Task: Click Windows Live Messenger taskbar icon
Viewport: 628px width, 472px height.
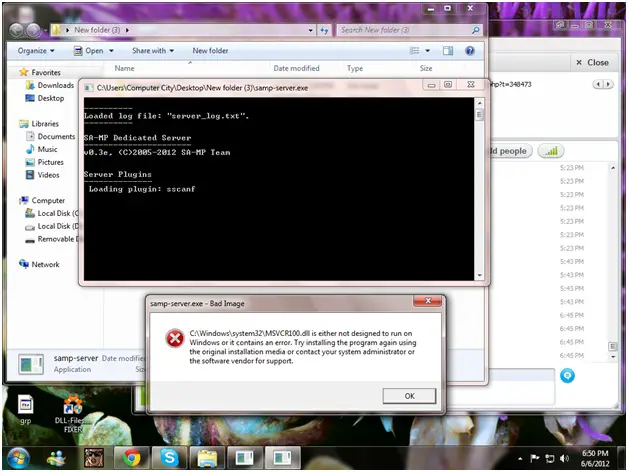Action: click(56, 458)
